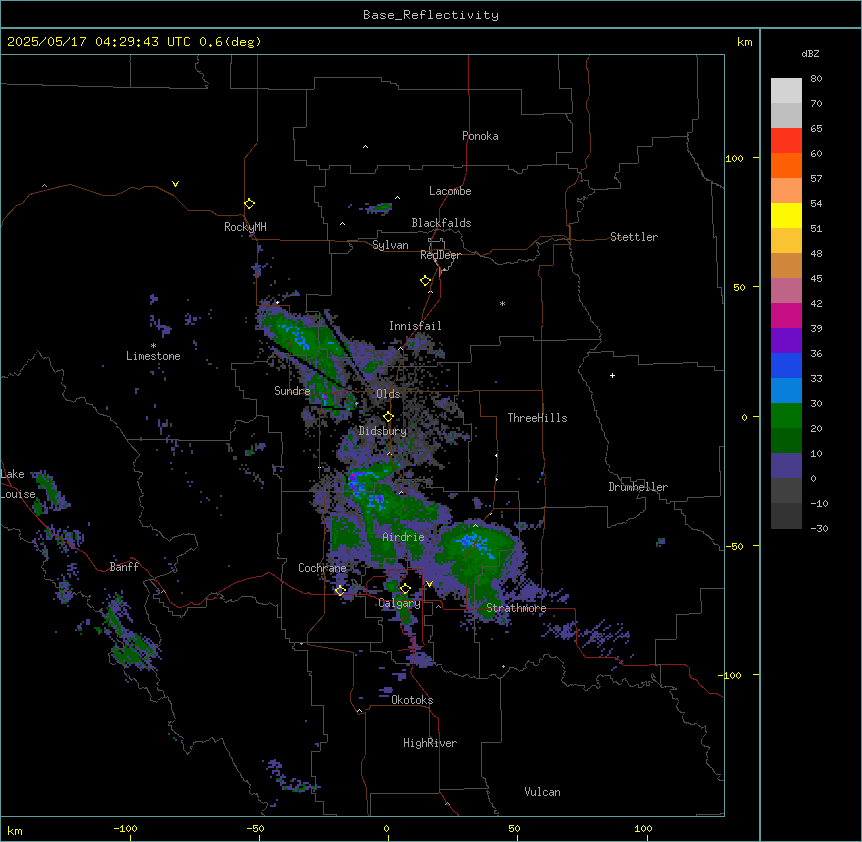Click the yellow diamond marker above Calgary label
The height and width of the screenshot is (842, 862).
(405, 589)
